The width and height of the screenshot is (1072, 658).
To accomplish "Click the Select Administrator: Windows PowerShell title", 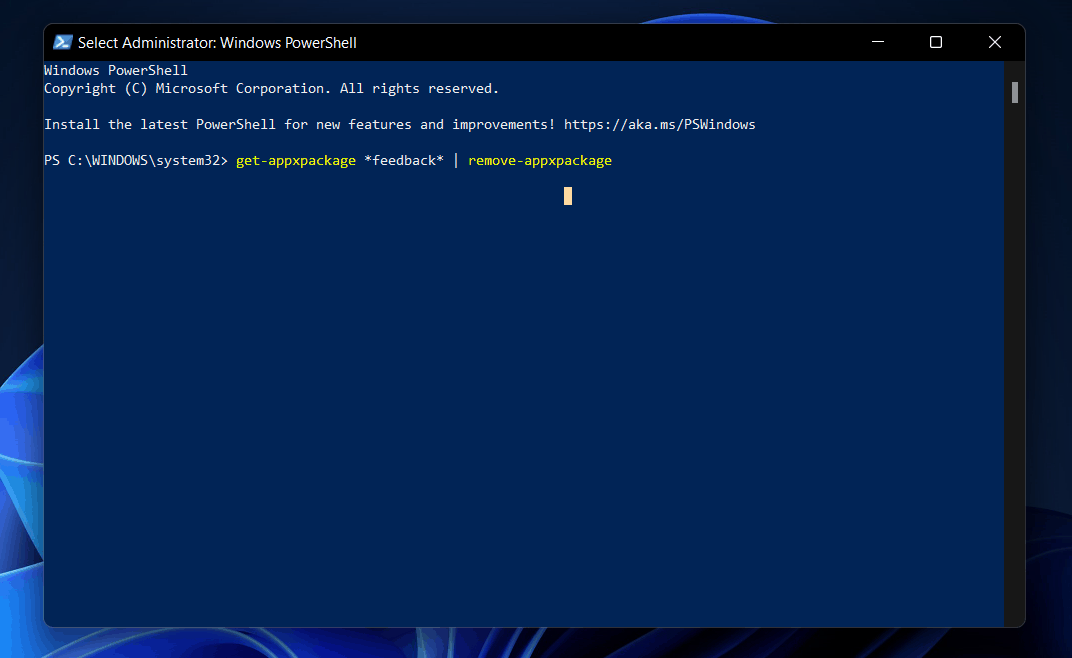I will click(214, 42).
